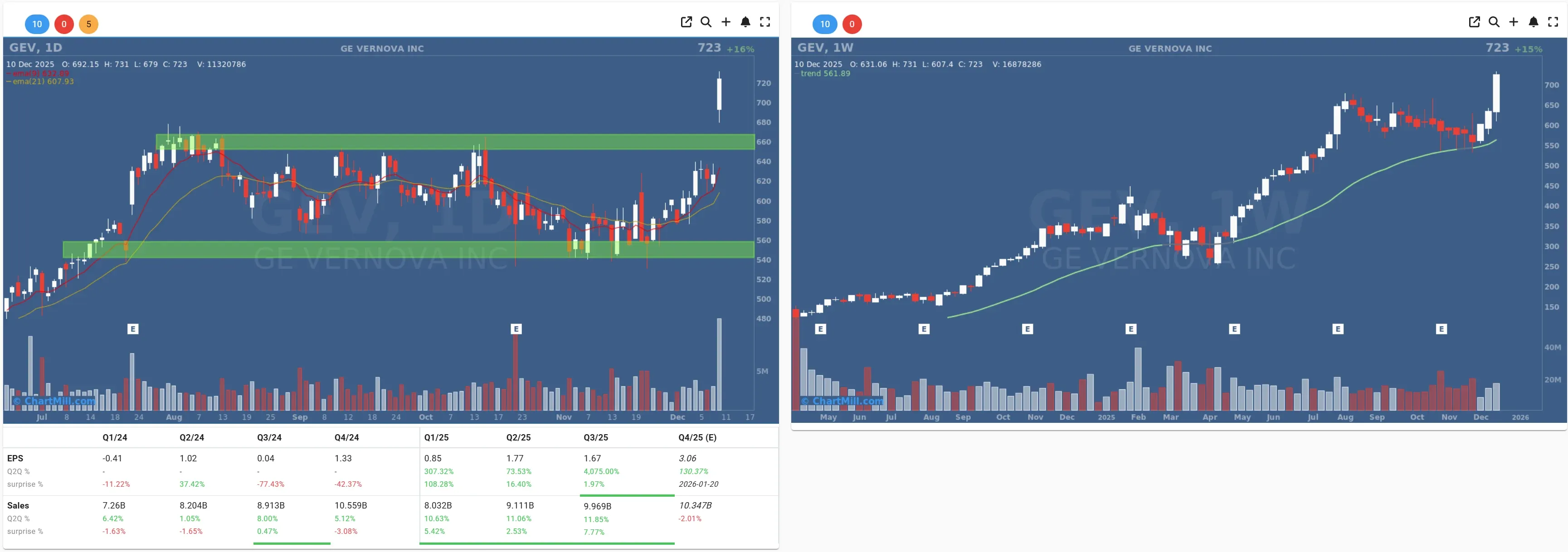Expand the daily chart to fullscreen
This screenshot has width=1568, height=552.
pos(765,22)
